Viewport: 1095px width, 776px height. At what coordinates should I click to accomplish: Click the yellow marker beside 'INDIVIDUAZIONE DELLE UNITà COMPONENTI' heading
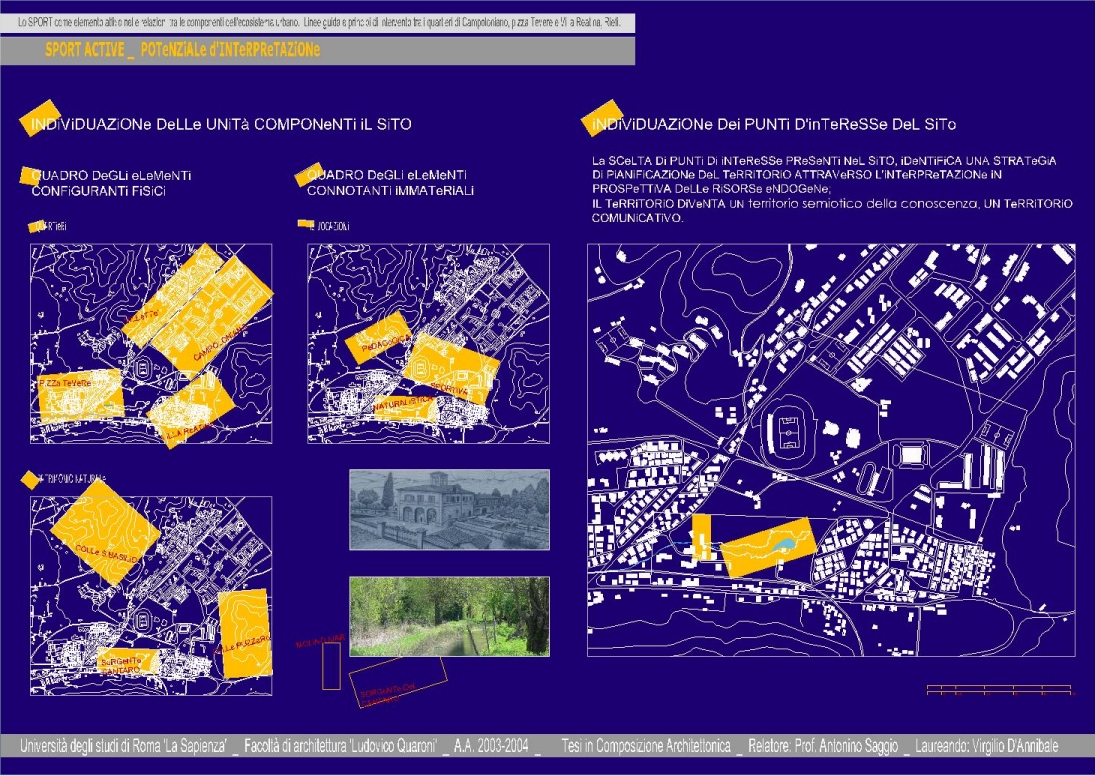(38, 117)
